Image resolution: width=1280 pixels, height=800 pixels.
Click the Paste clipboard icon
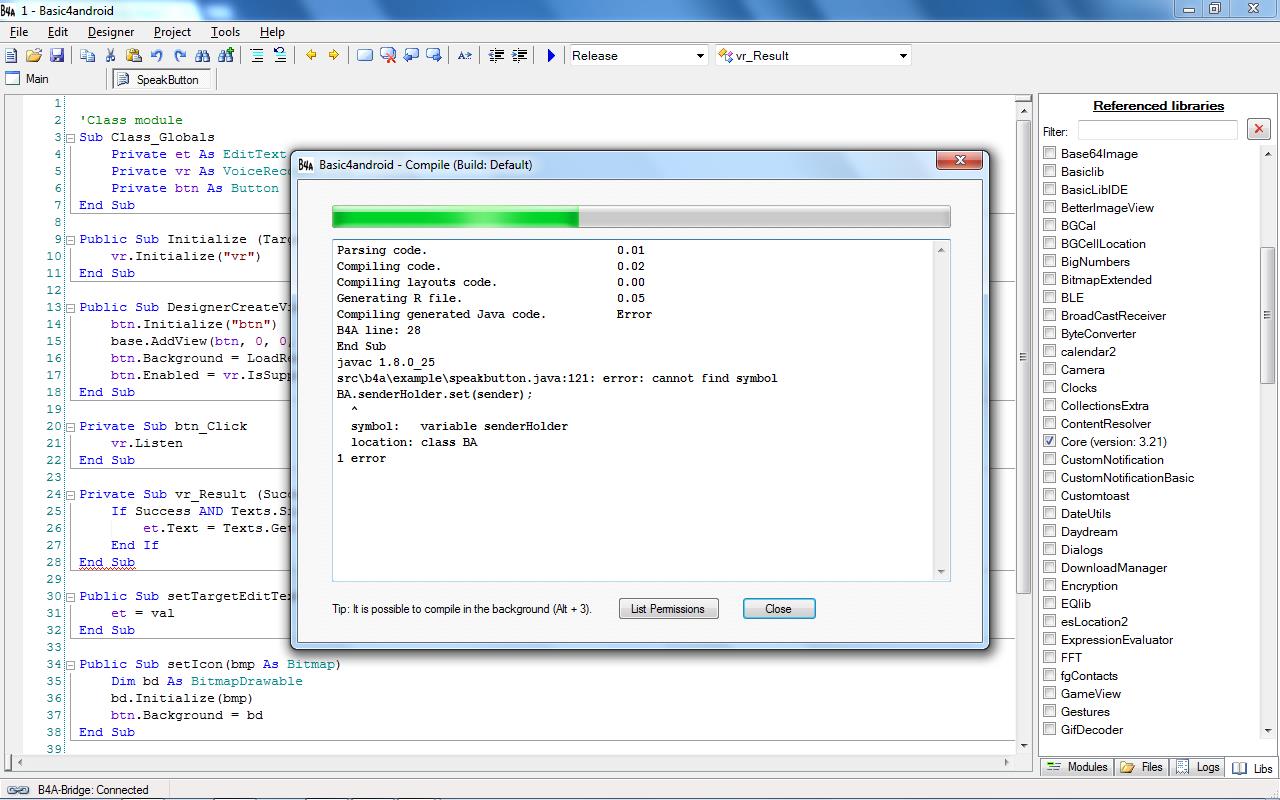click(134, 56)
